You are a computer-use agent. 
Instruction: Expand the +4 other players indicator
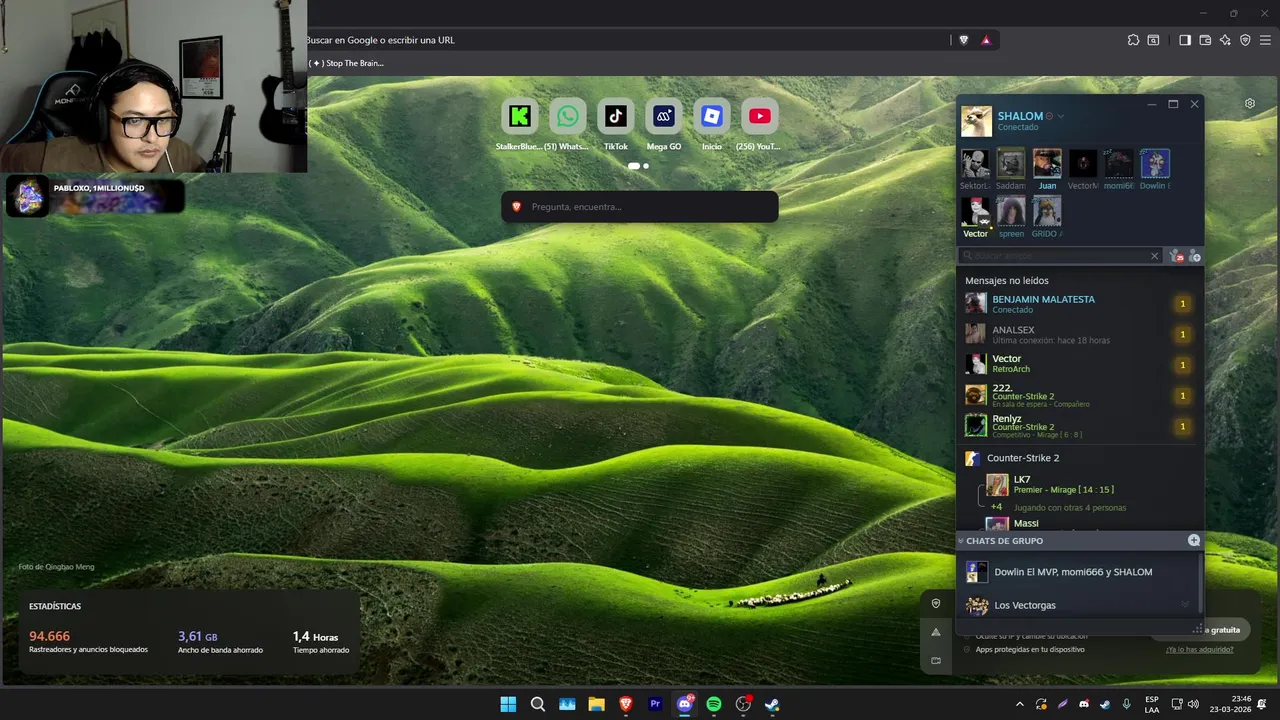point(996,507)
